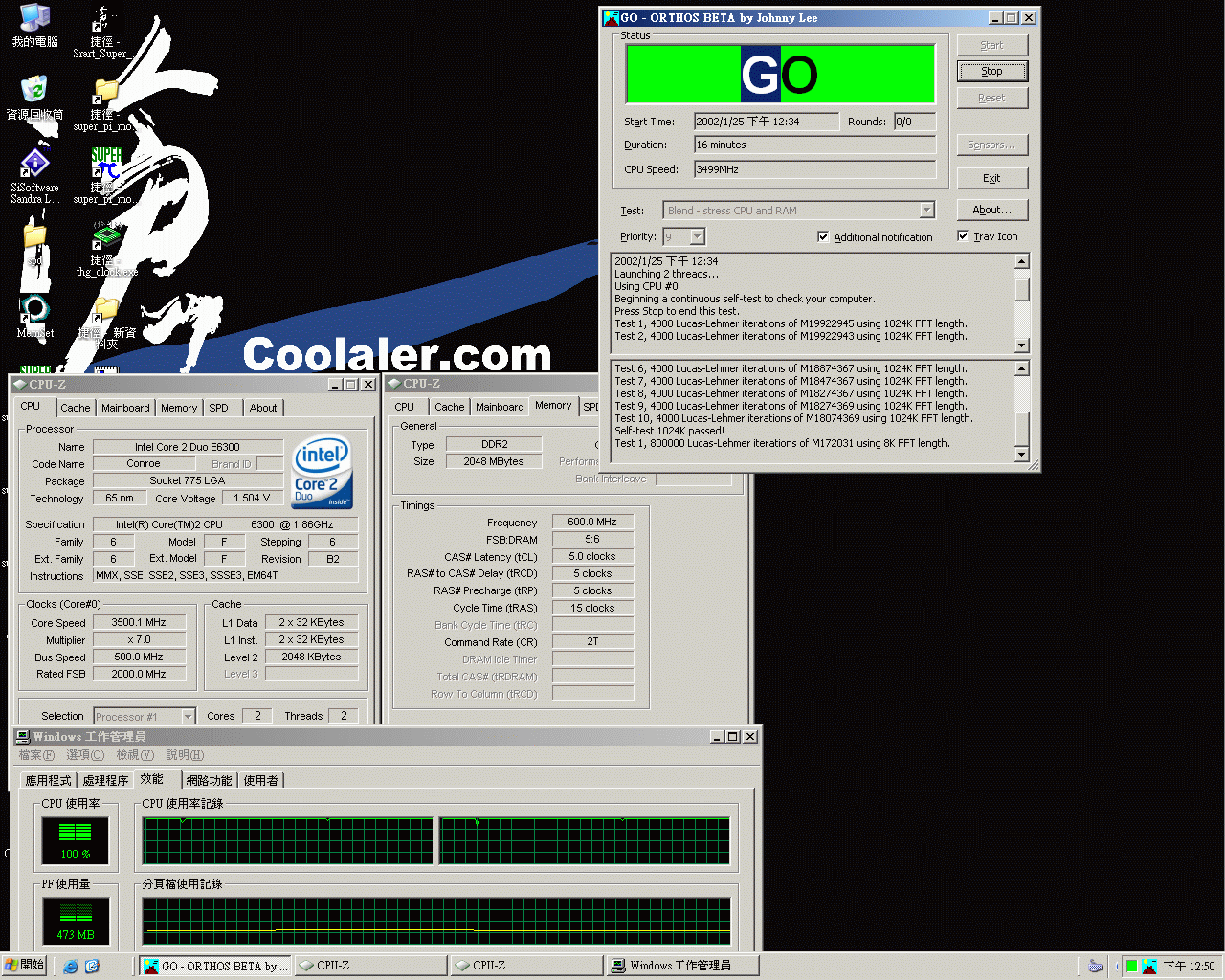The image size is (1225, 980).
Task: Click scroll-down arrow of upper ORTHOS log
Action: pos(1022,345)
